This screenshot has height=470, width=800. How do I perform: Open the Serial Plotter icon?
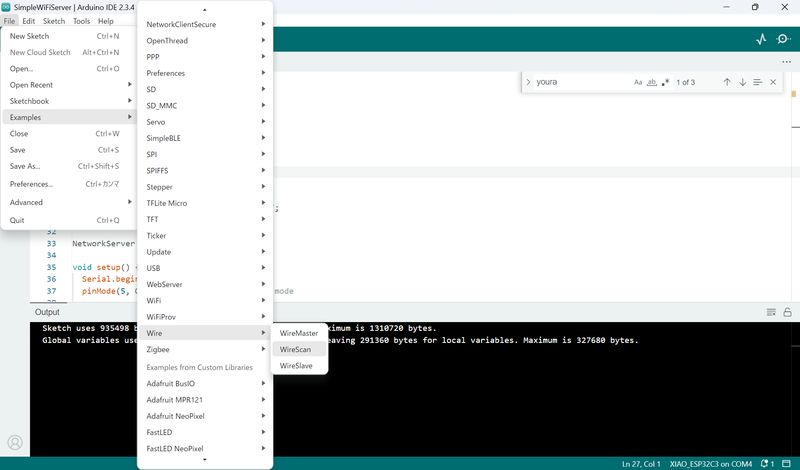[761, 39]
